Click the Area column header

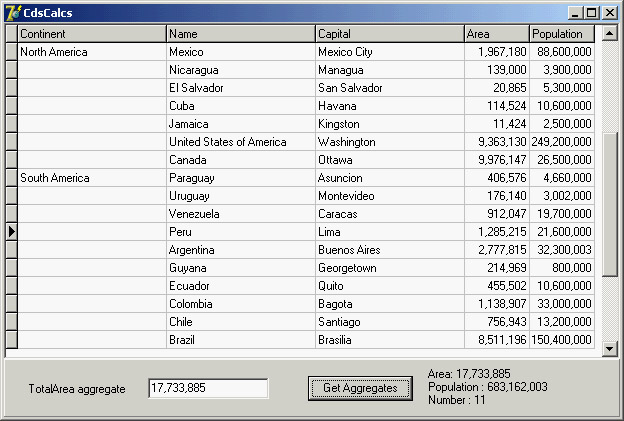(496, 34)
